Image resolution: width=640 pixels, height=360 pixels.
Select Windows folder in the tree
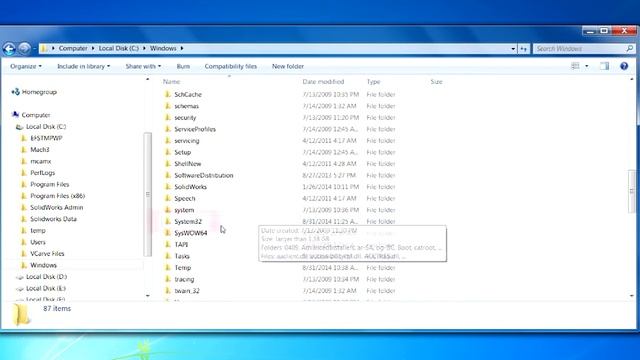point(43,265)
